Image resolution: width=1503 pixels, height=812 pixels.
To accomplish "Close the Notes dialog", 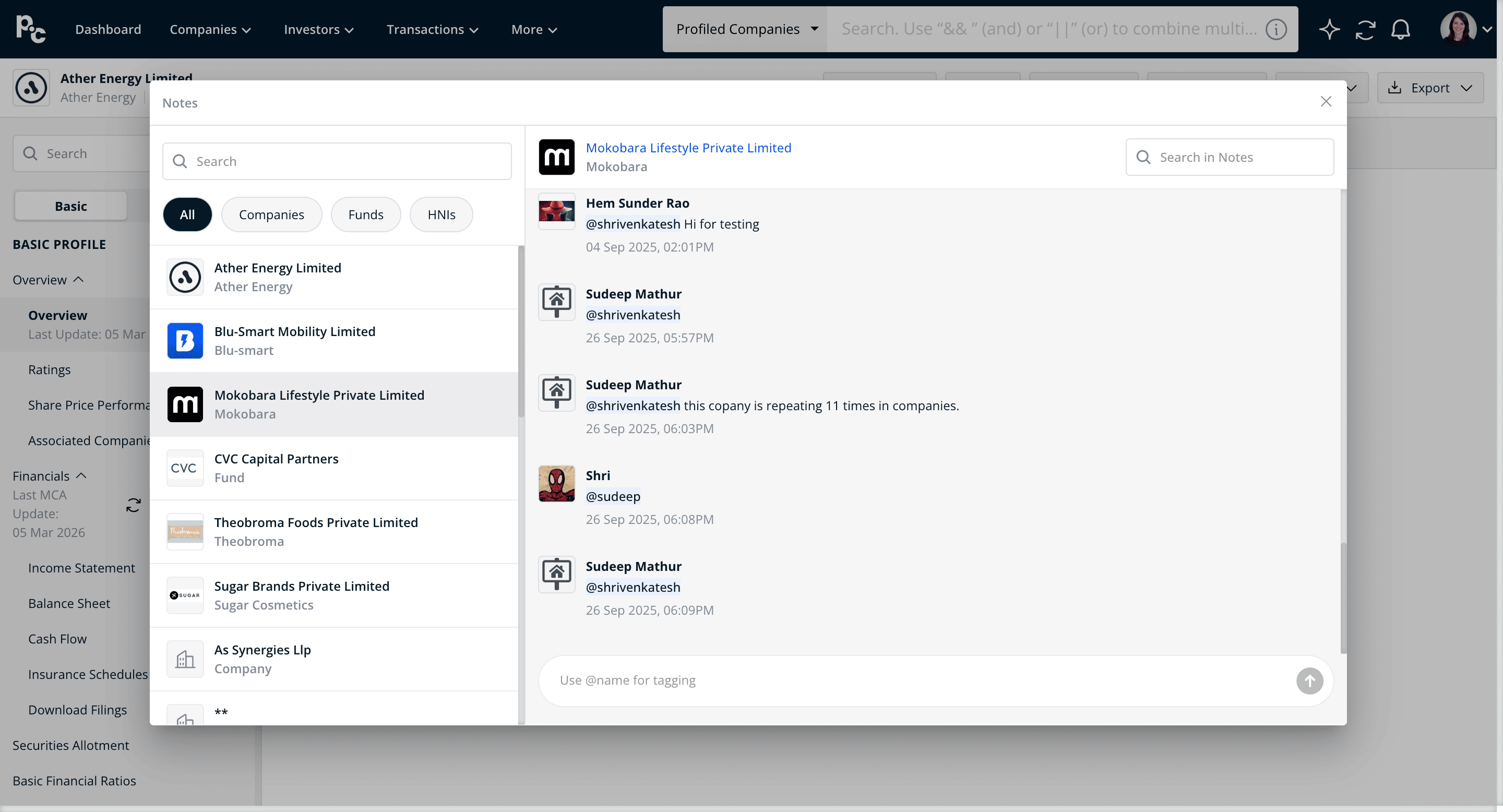I will pyautogui.click(x=1326, y=101).
